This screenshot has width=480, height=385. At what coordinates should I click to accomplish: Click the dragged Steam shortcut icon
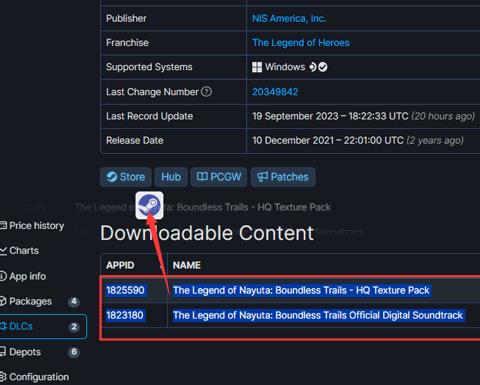pyautogui.click(x=149, y=205)
